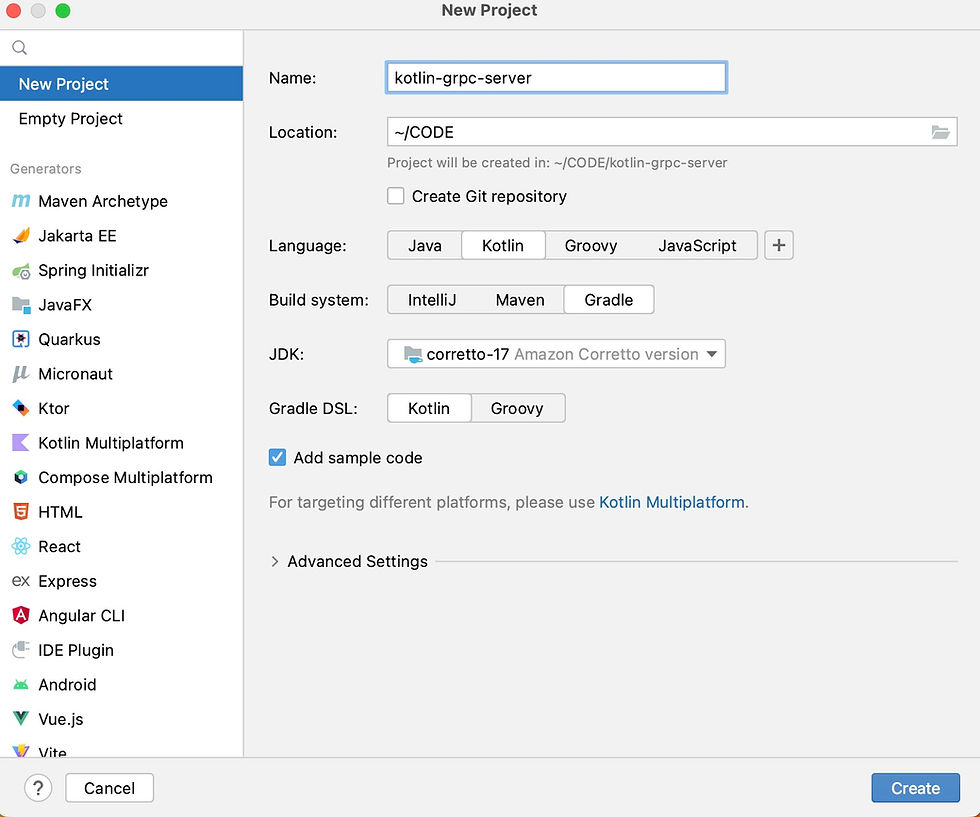This screenshot has height=817, width=980.
Task: Click the Express icon
Action: (21, 581)
